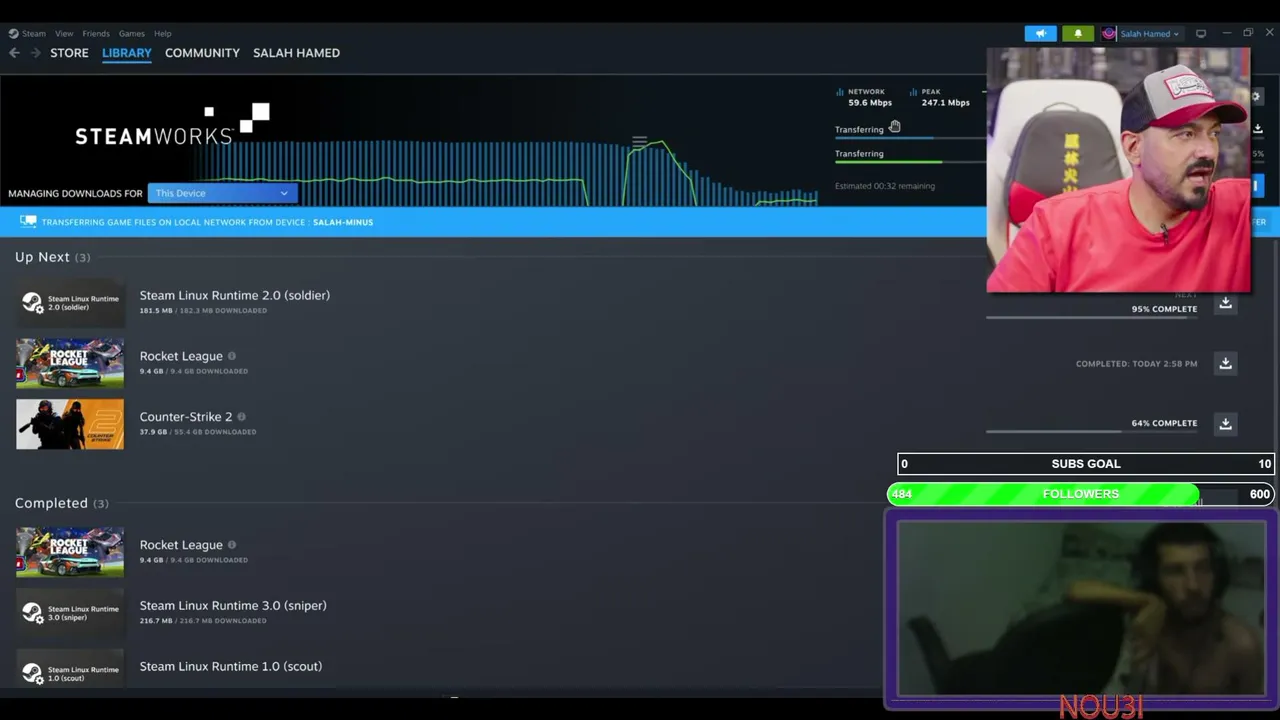
Task: Open the Steam Linux Runtime 3.0 (sniper) title
Action: (x=233, y=605)
